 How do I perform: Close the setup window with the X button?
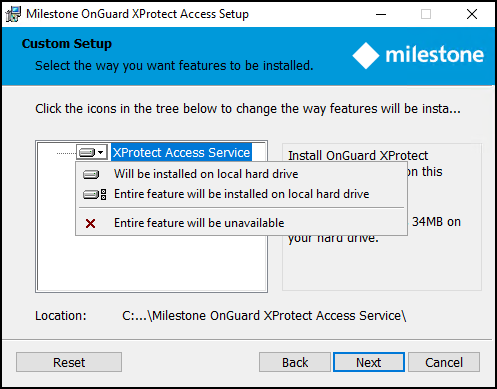pos(472,14)
